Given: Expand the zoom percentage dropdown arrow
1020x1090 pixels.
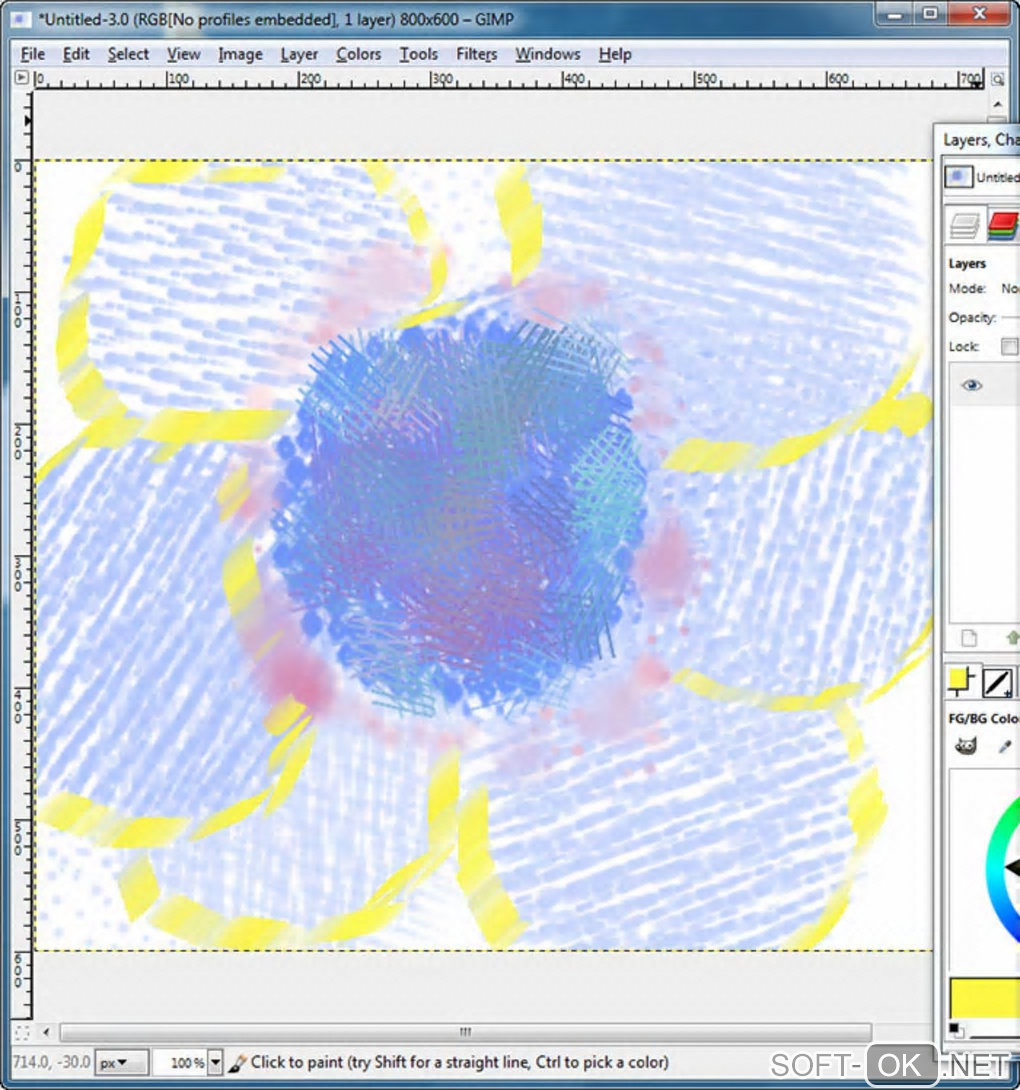Looking at the screenshot, I should click(x=216, y=1062).
